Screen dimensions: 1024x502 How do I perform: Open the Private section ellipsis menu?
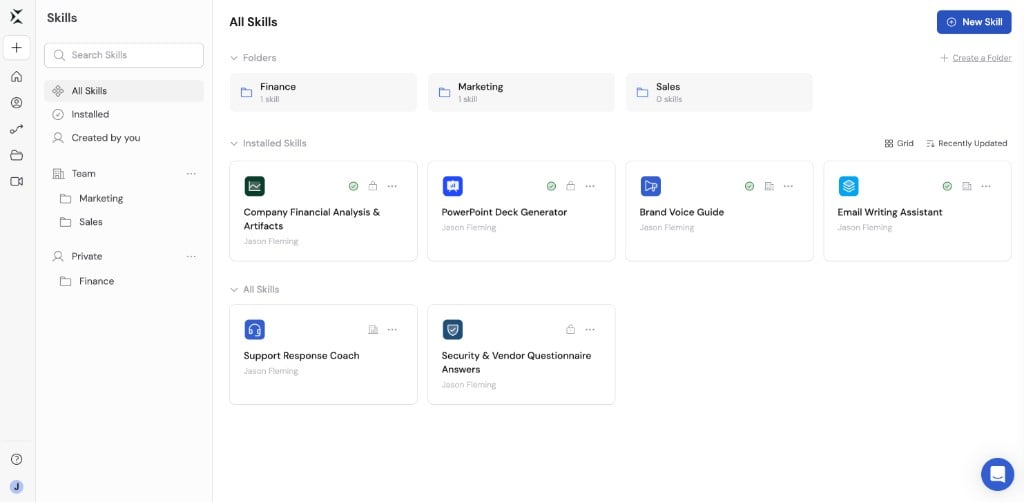click(x=191, y=257)
